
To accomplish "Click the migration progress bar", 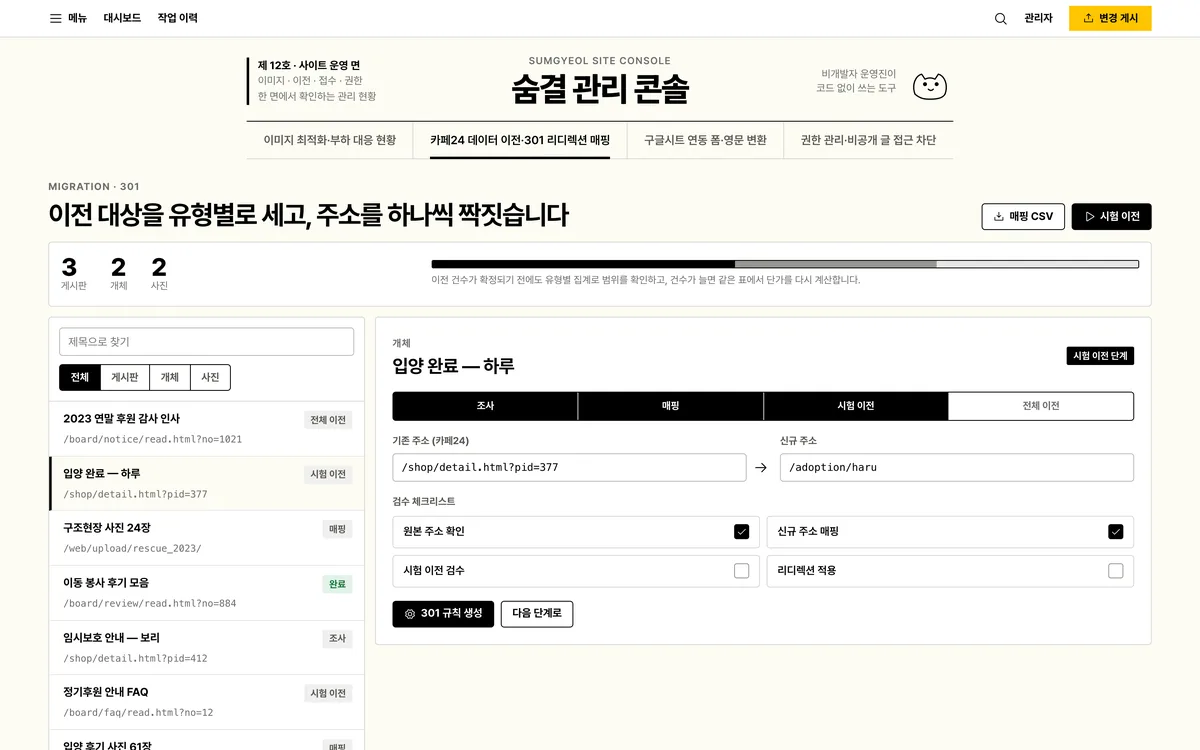I will [x=785, y=264].
